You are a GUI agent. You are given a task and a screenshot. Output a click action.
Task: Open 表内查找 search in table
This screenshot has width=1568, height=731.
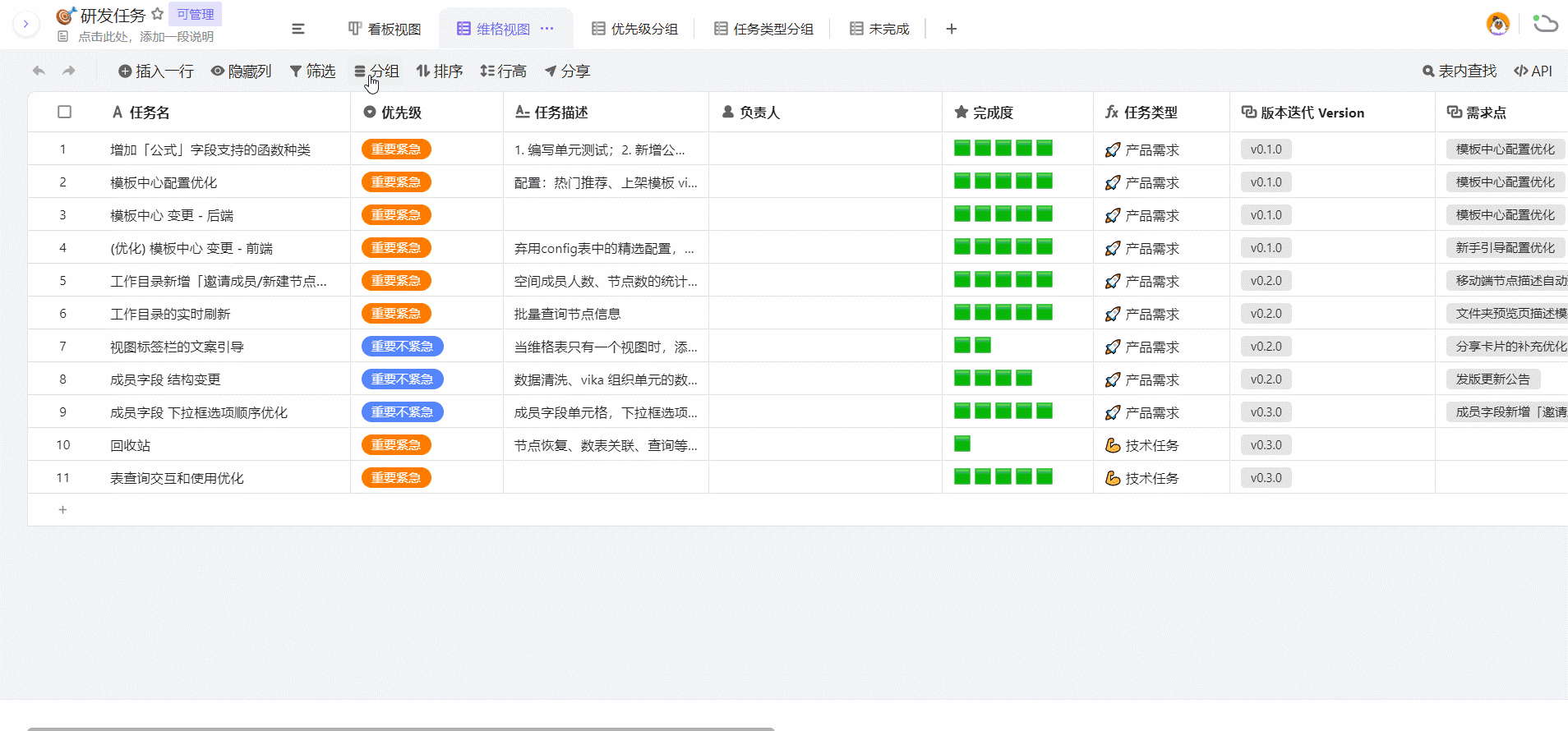coord(1460,71)
